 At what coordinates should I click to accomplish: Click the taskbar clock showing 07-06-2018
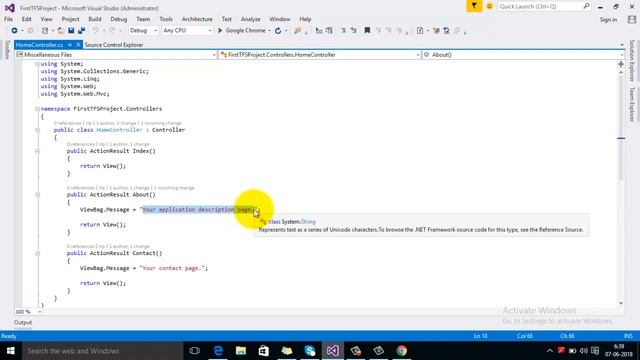point(619,351)
